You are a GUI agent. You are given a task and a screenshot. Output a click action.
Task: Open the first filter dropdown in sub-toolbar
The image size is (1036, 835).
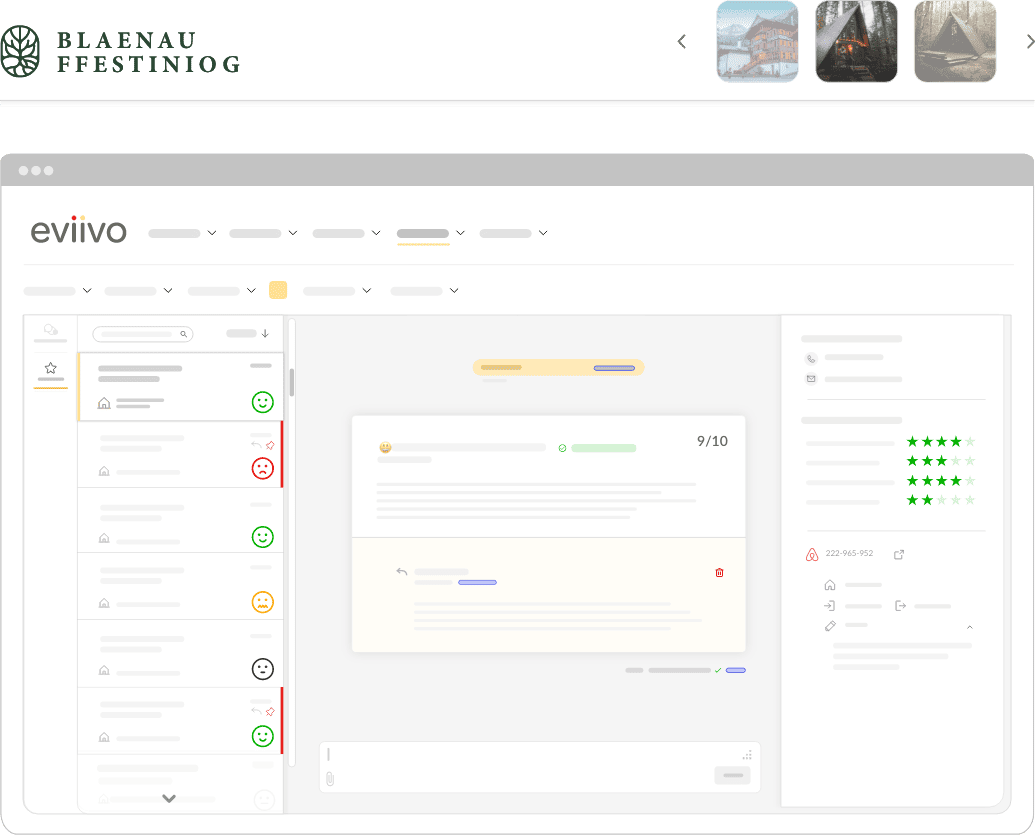57,291
